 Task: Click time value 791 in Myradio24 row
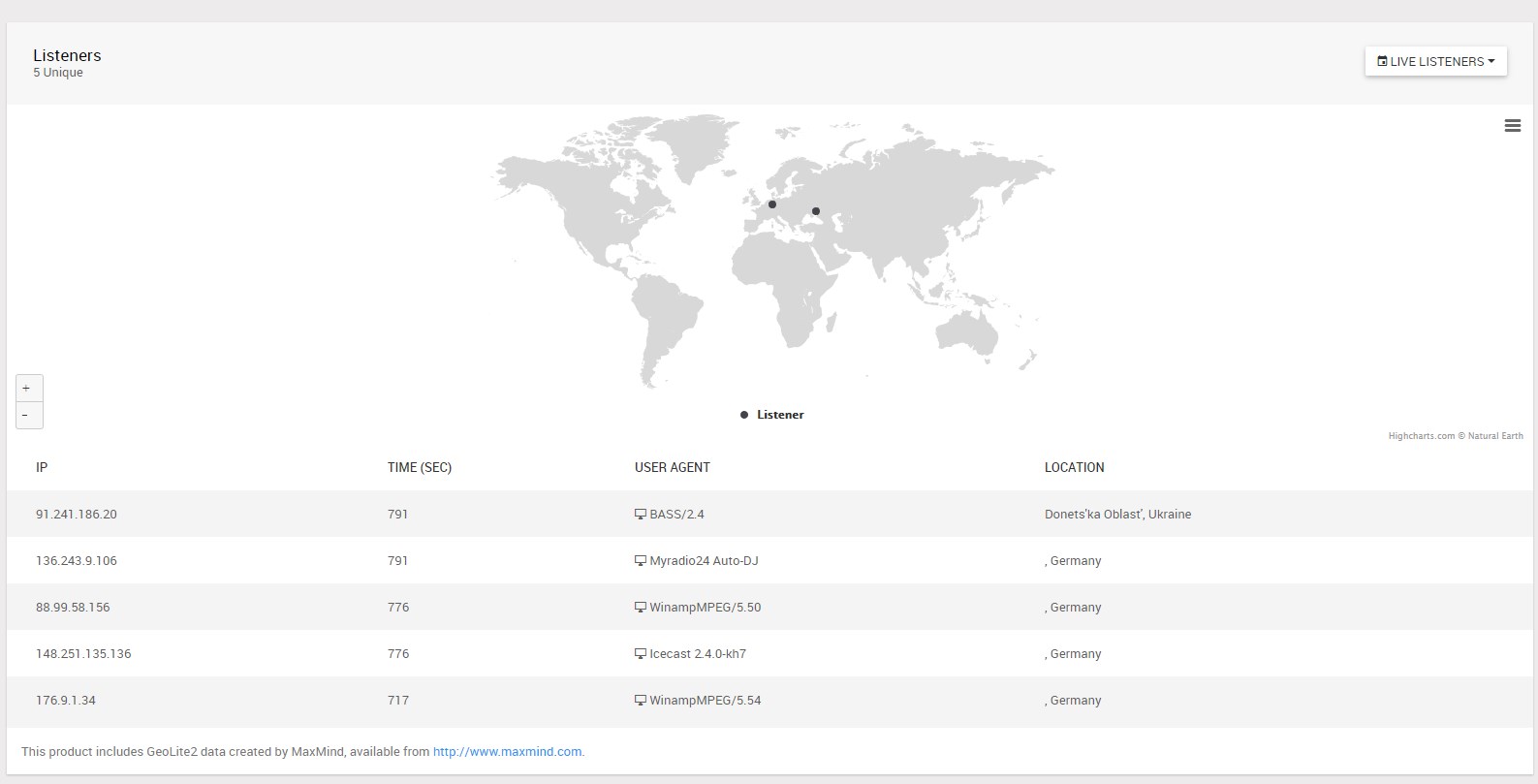click(x=398, y=560)
